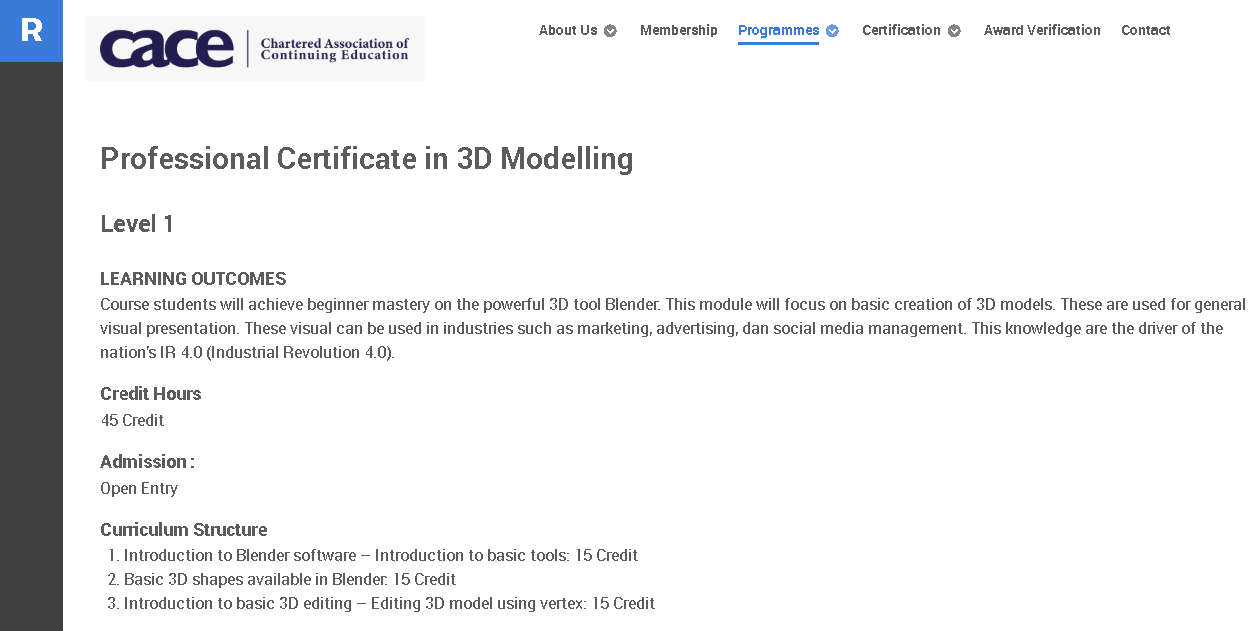Image resolution: width=1259 pixels, height=631 pixels.
Task: Open the Award Verification page
Action: click(x=1042, y=30)
